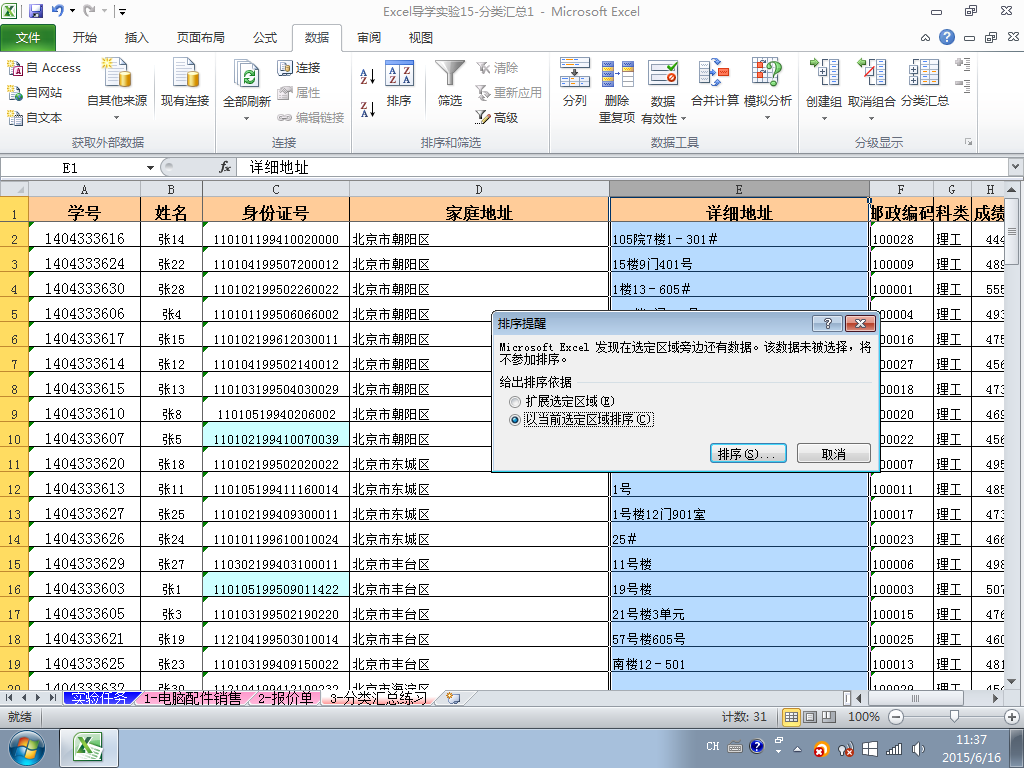Expand 全部刷新 dropdown arrow

(246, 118)
